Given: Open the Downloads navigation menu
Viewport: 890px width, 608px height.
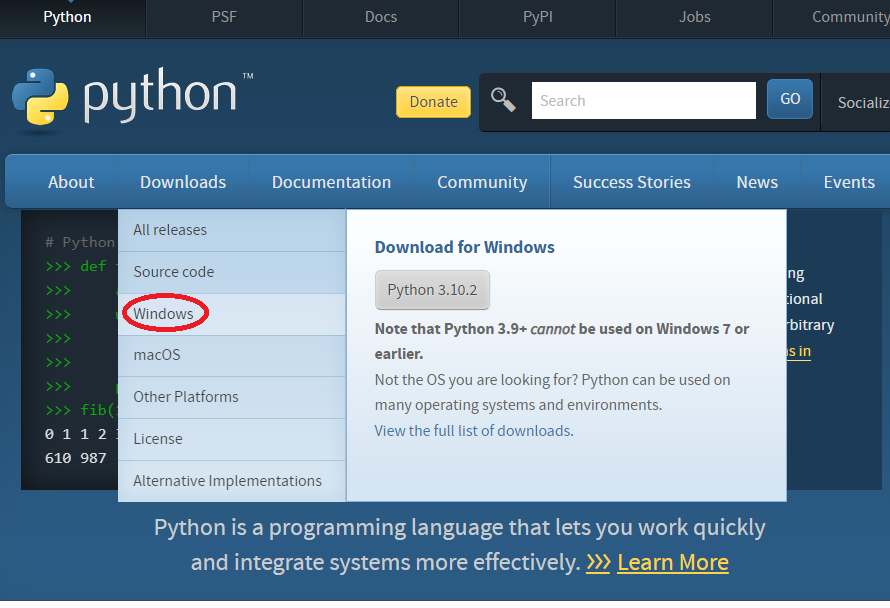Looking at the screenshot, I should 183,182.
